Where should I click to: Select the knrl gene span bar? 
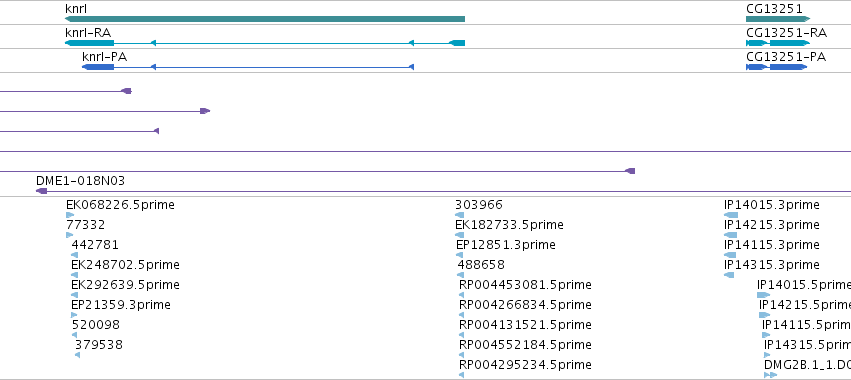pyautogui.click(x=265, y=19)
